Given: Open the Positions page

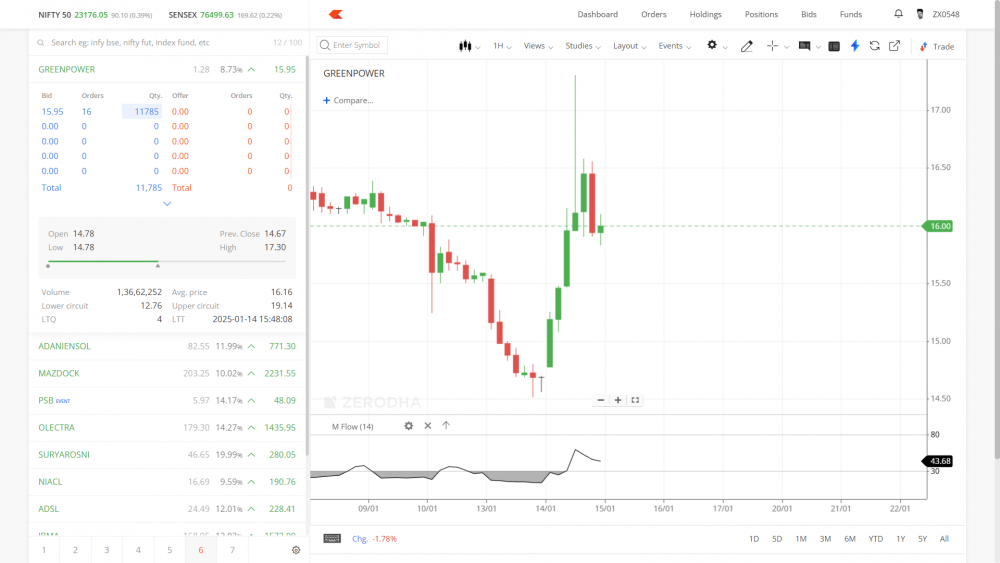Looking at the screenshot, I should [x=761, y=14].
